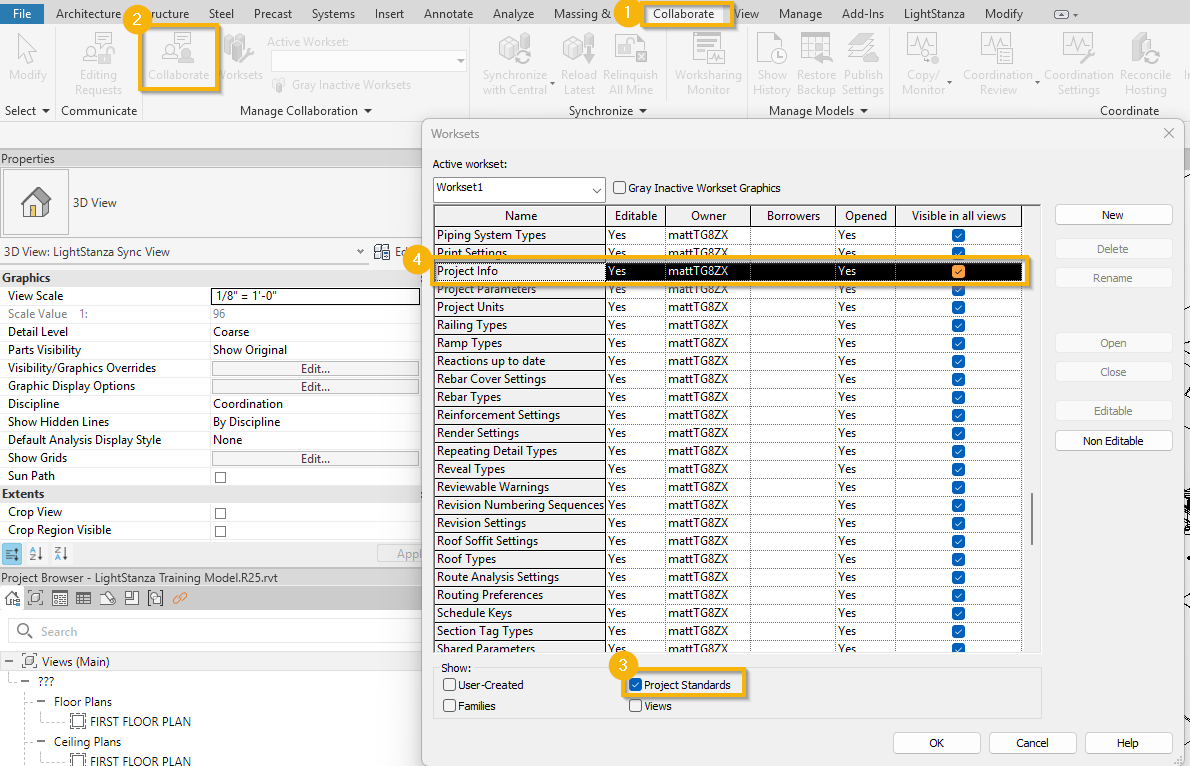The width and height of the screenshot is (1190, 766).
Task: Click the Reconcile Hosting button
Action: [1145, 64]
